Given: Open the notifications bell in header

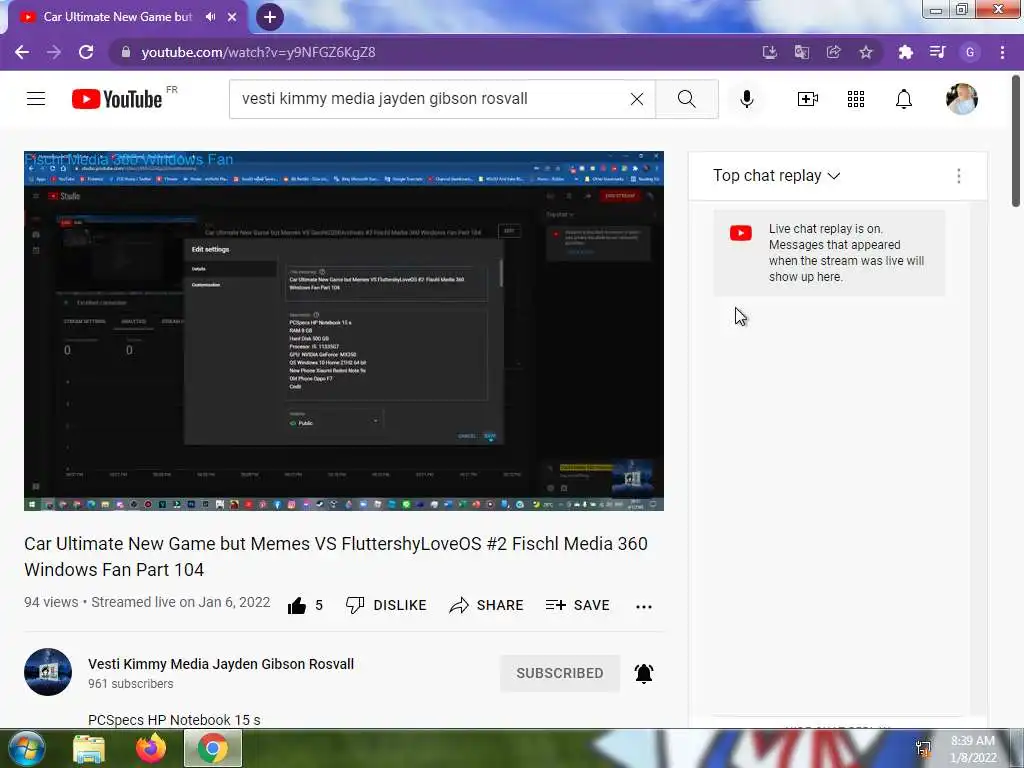Looking at the screenshot, I should [904, 99].
